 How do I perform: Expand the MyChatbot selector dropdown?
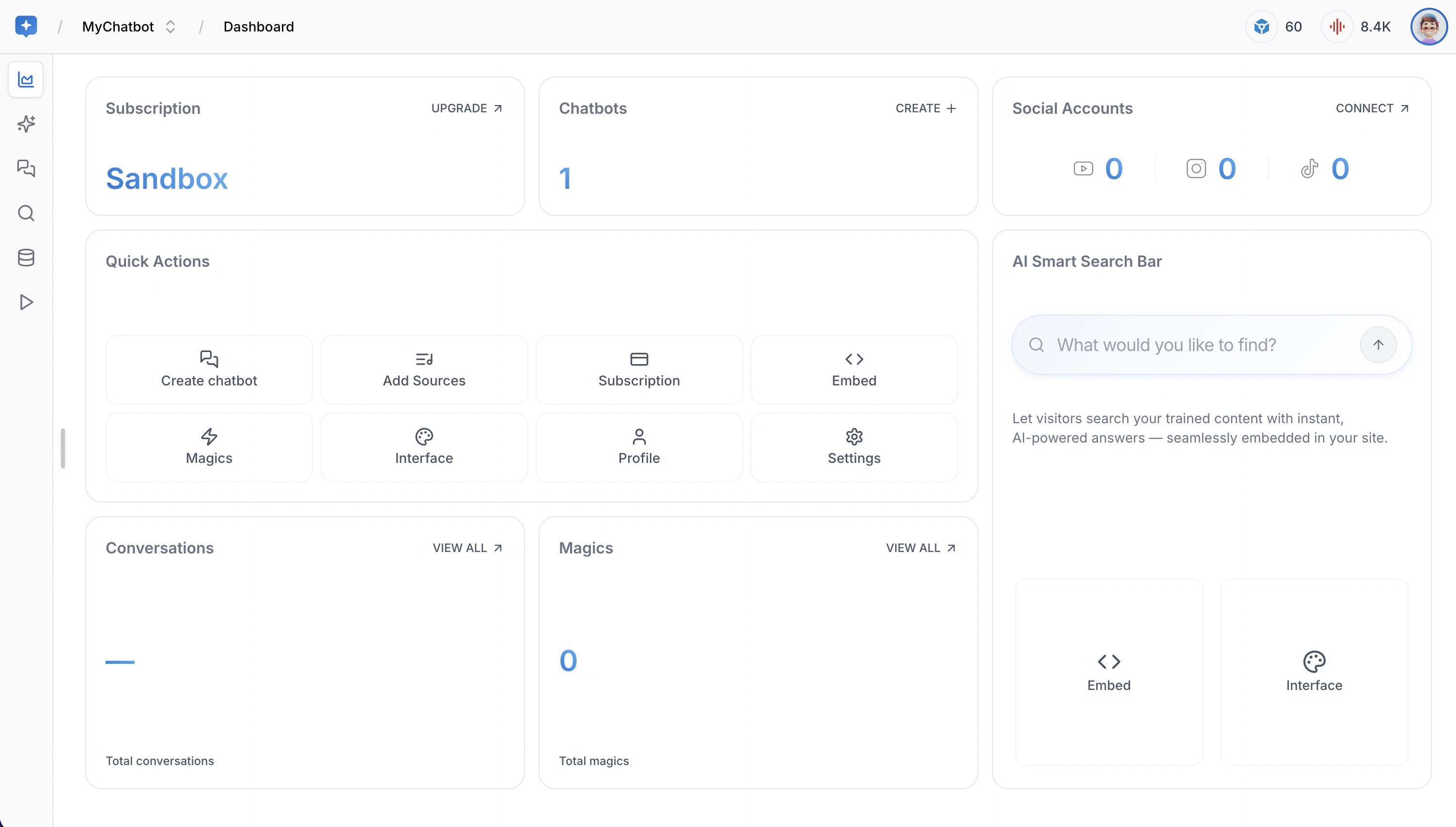[x=170, y=27]
